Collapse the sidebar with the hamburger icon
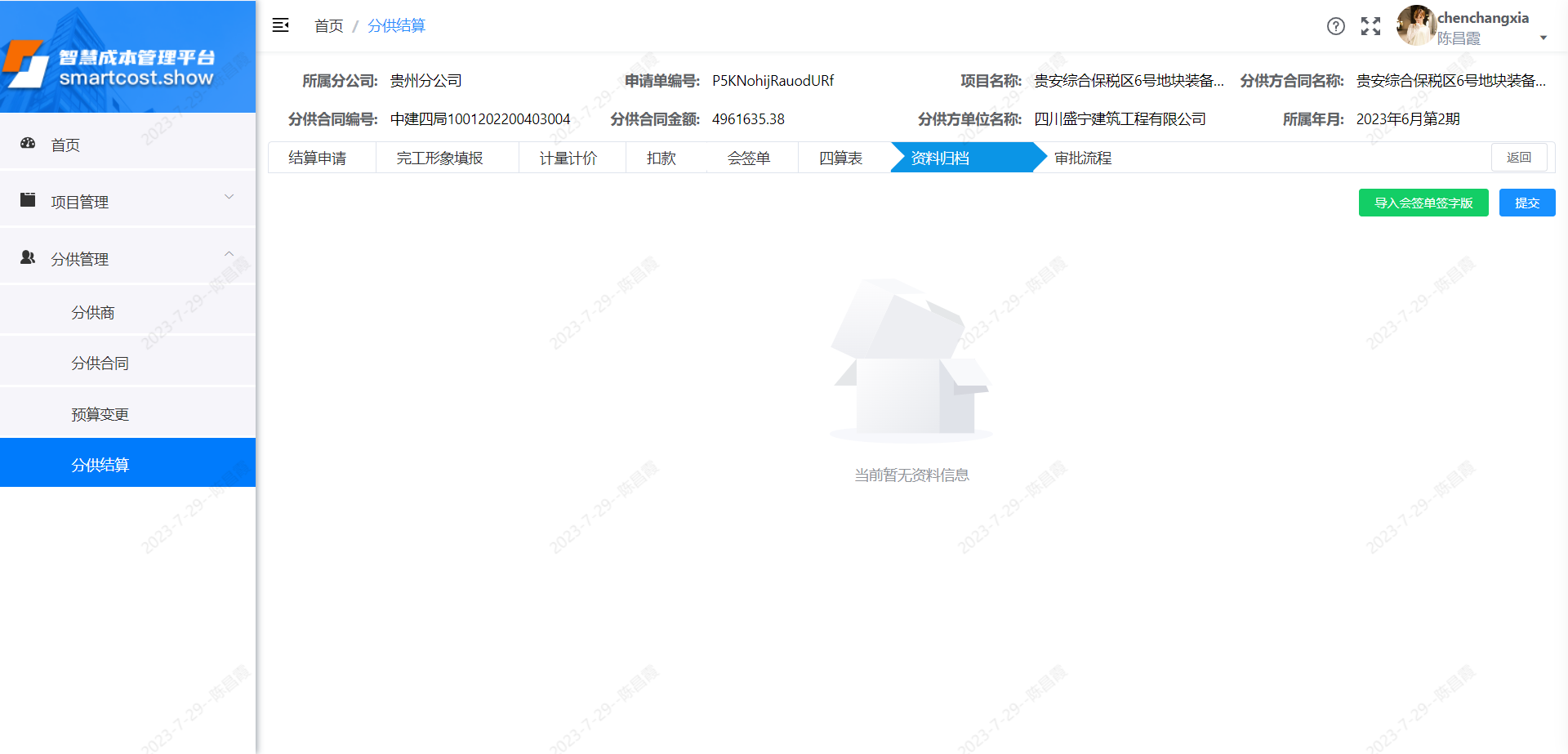Viewport: 1568px width, 754px height. click(x=280, y=25)
